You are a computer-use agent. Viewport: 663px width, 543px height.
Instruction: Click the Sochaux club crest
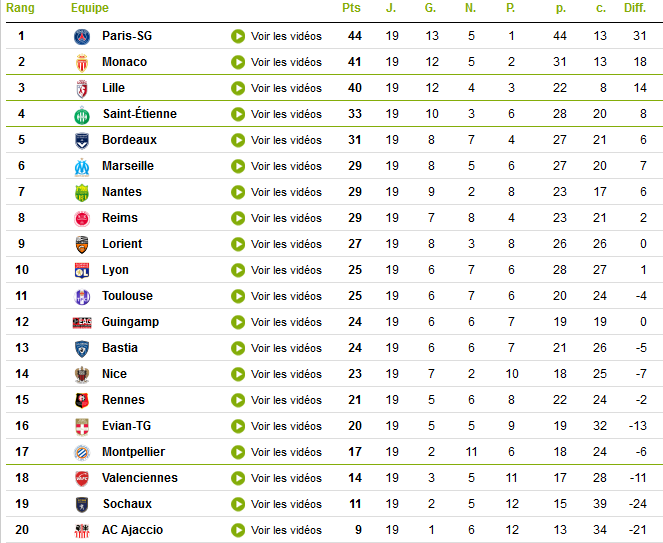tap(82, 505)
